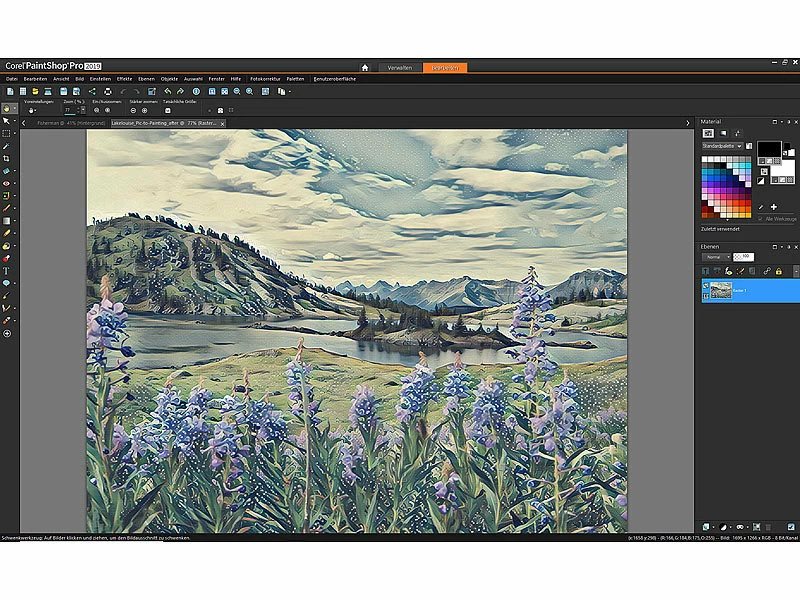Open the Standardpalette dropdown

coord(740,146)
